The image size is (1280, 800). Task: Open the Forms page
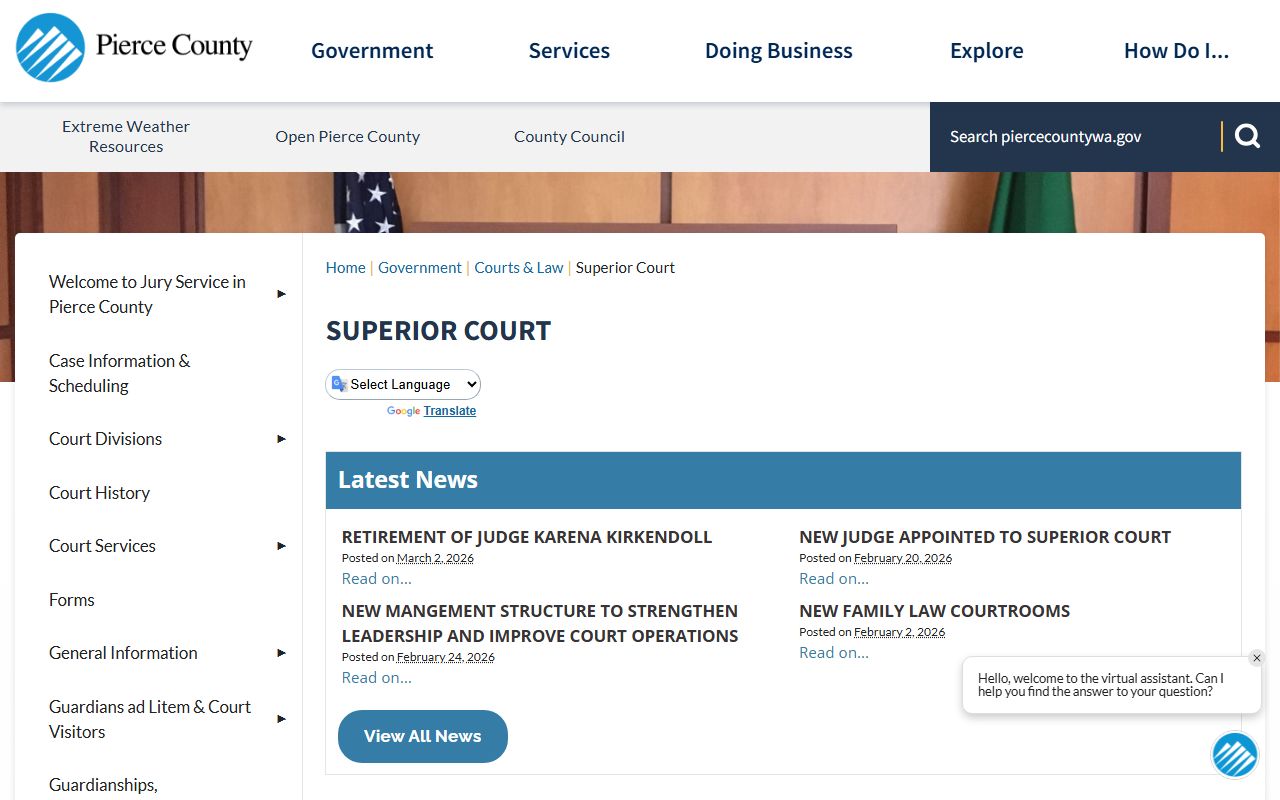click(x=71, y=600)
